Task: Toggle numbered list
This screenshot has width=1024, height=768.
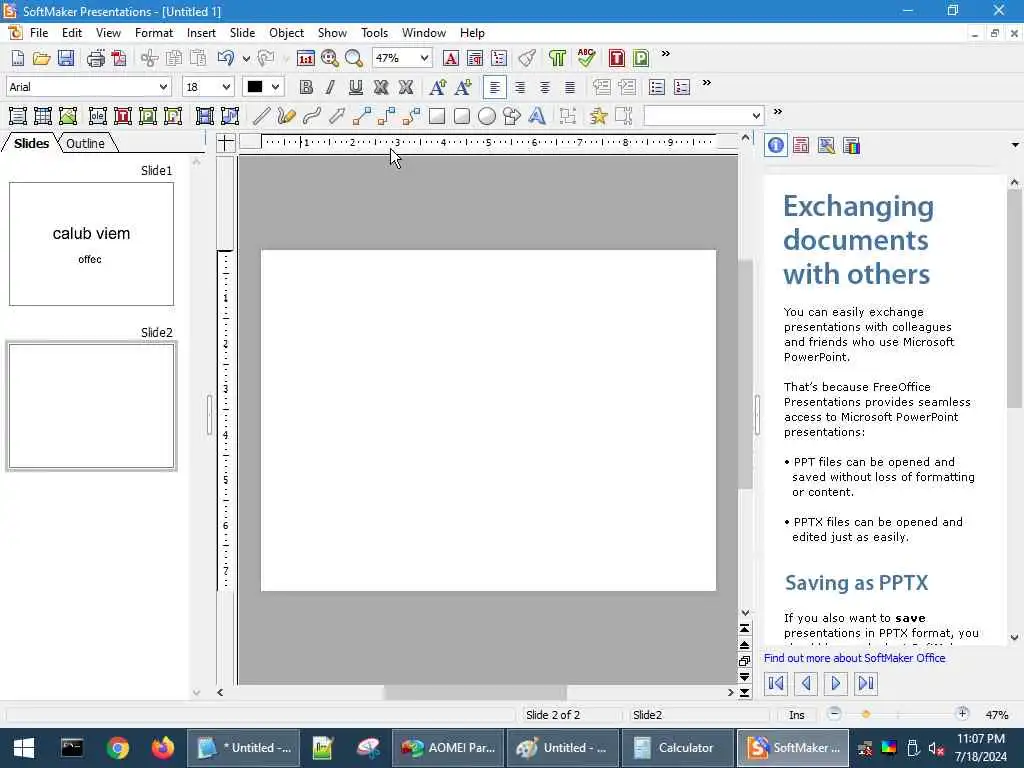Action: [x=682, y=87]
